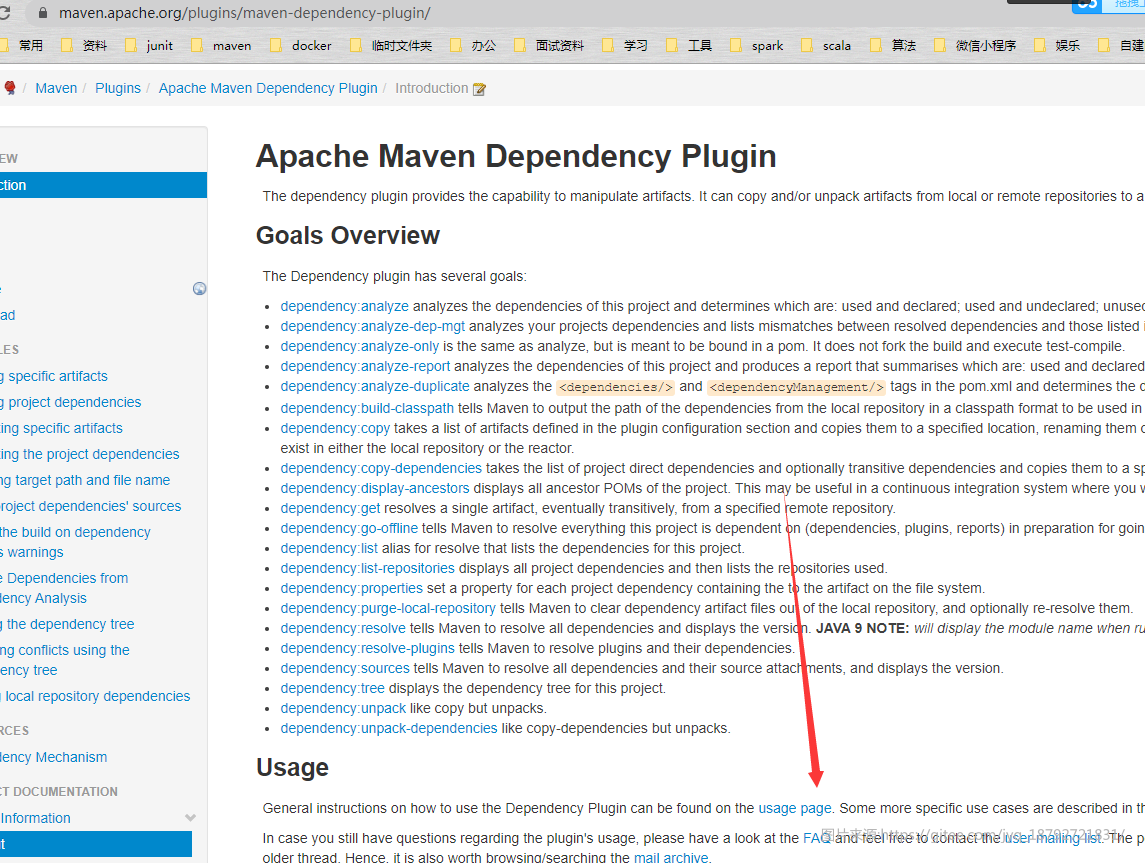Expand the Information sidebar section chevron

pyautogui.click(x=191, y=818)
